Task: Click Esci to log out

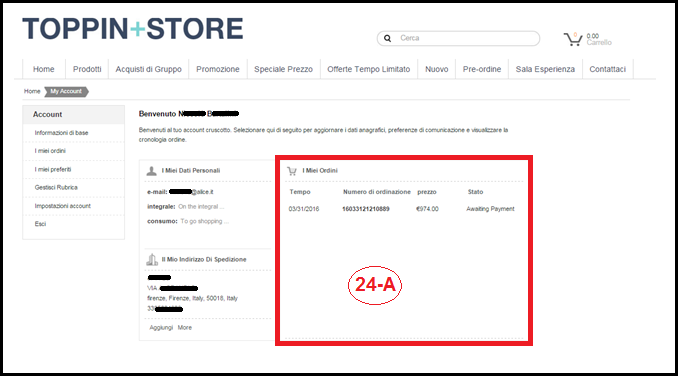Action: coord(40,224)
